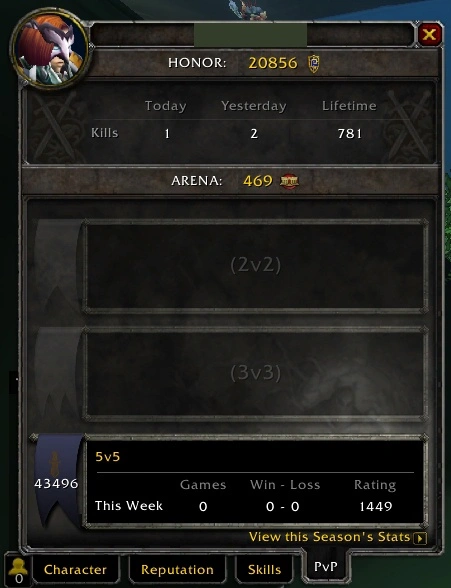Select the empty 3v3 arena team slot
The image size is (451, 588).
click(x=256, y=374)
